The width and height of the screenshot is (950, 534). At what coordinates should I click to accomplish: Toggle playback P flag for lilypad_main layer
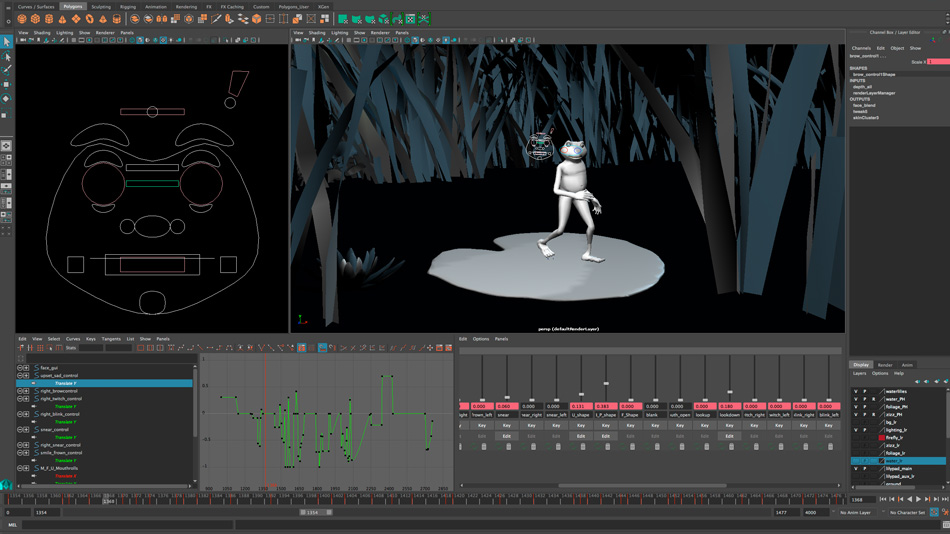coord(865,468)
